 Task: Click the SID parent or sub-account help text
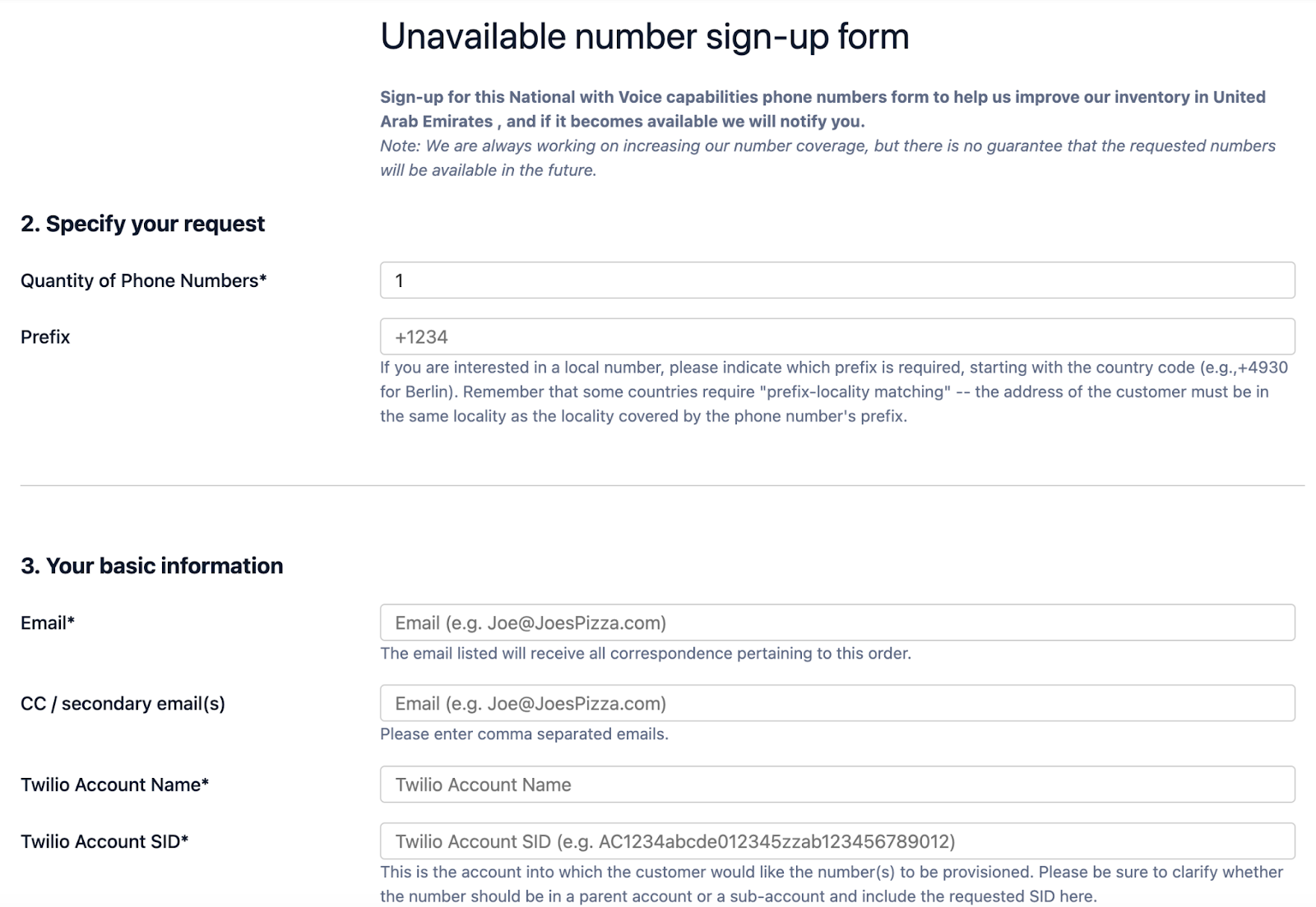click(832, 884)
